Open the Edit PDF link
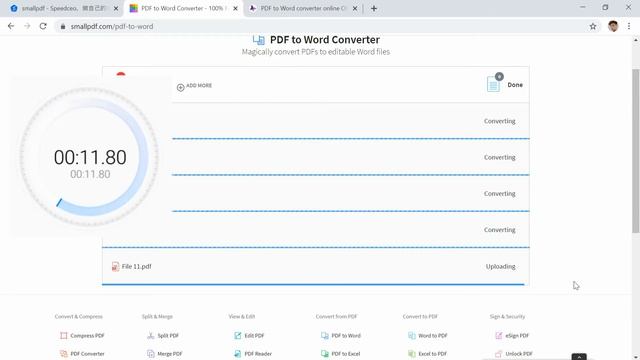The image size is (640, 360). point(254,336)
